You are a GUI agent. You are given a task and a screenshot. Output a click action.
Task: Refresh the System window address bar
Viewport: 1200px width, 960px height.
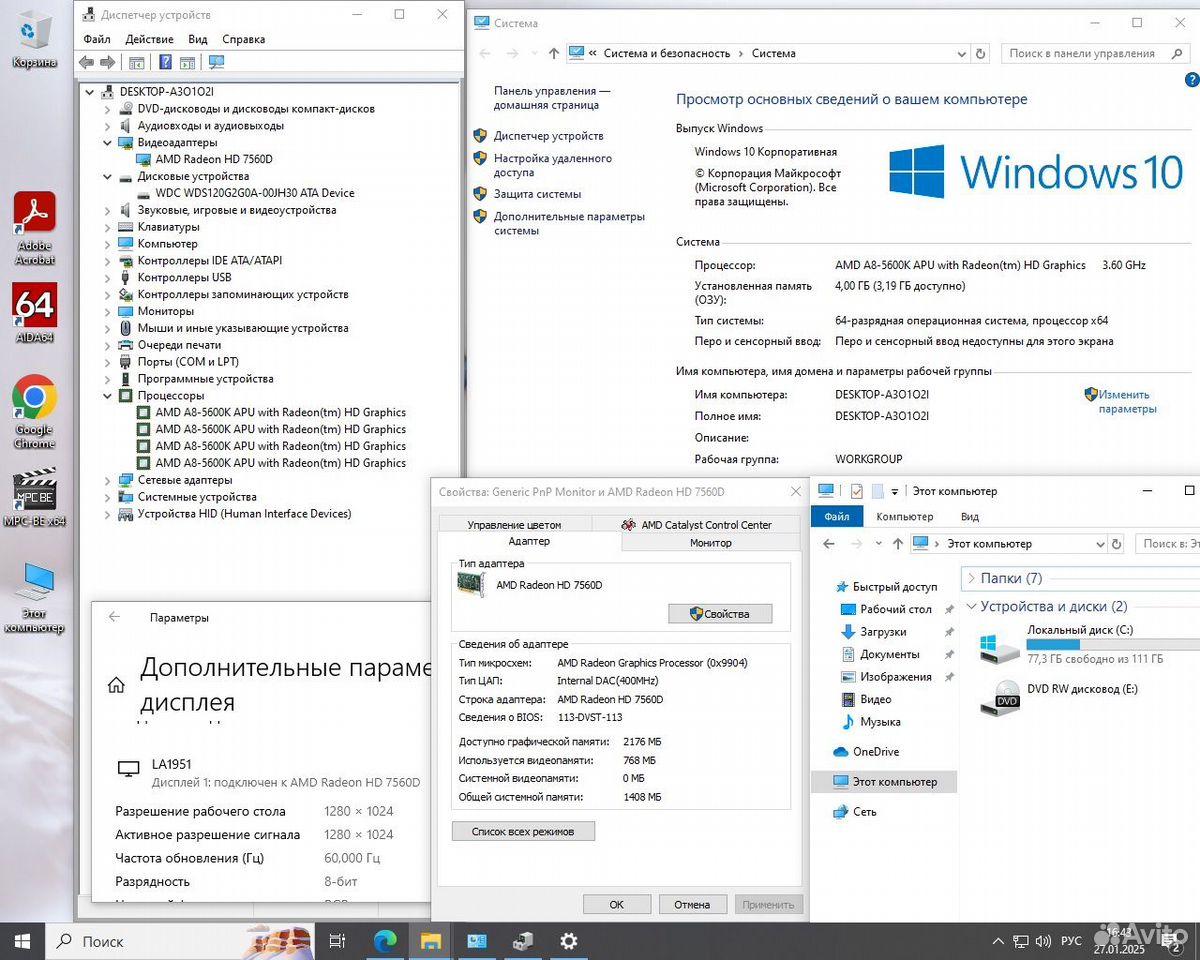pos(981,53)
